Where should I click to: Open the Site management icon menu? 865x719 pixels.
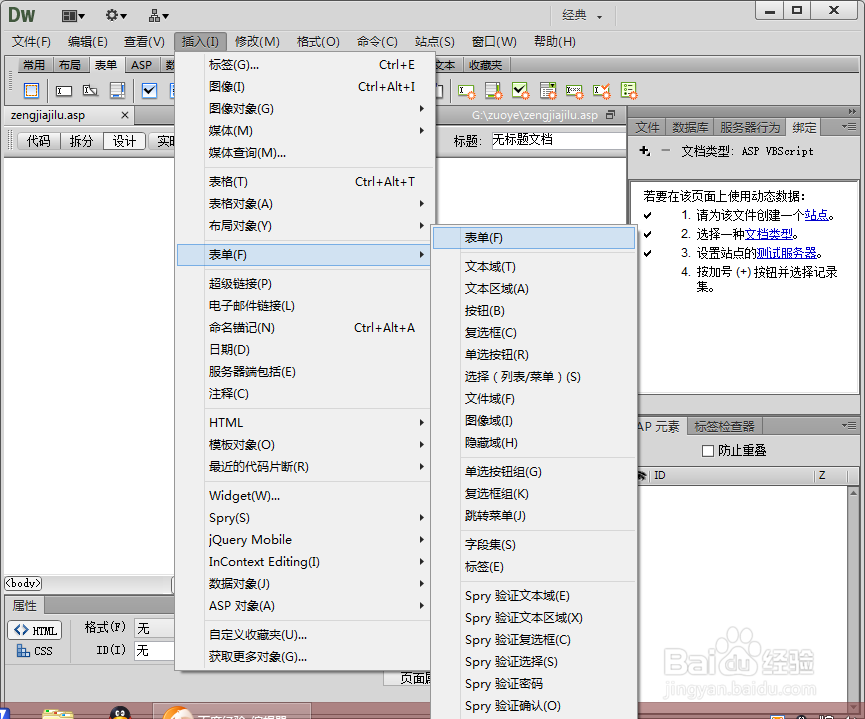pyautogui.click(x=158, y=16)
